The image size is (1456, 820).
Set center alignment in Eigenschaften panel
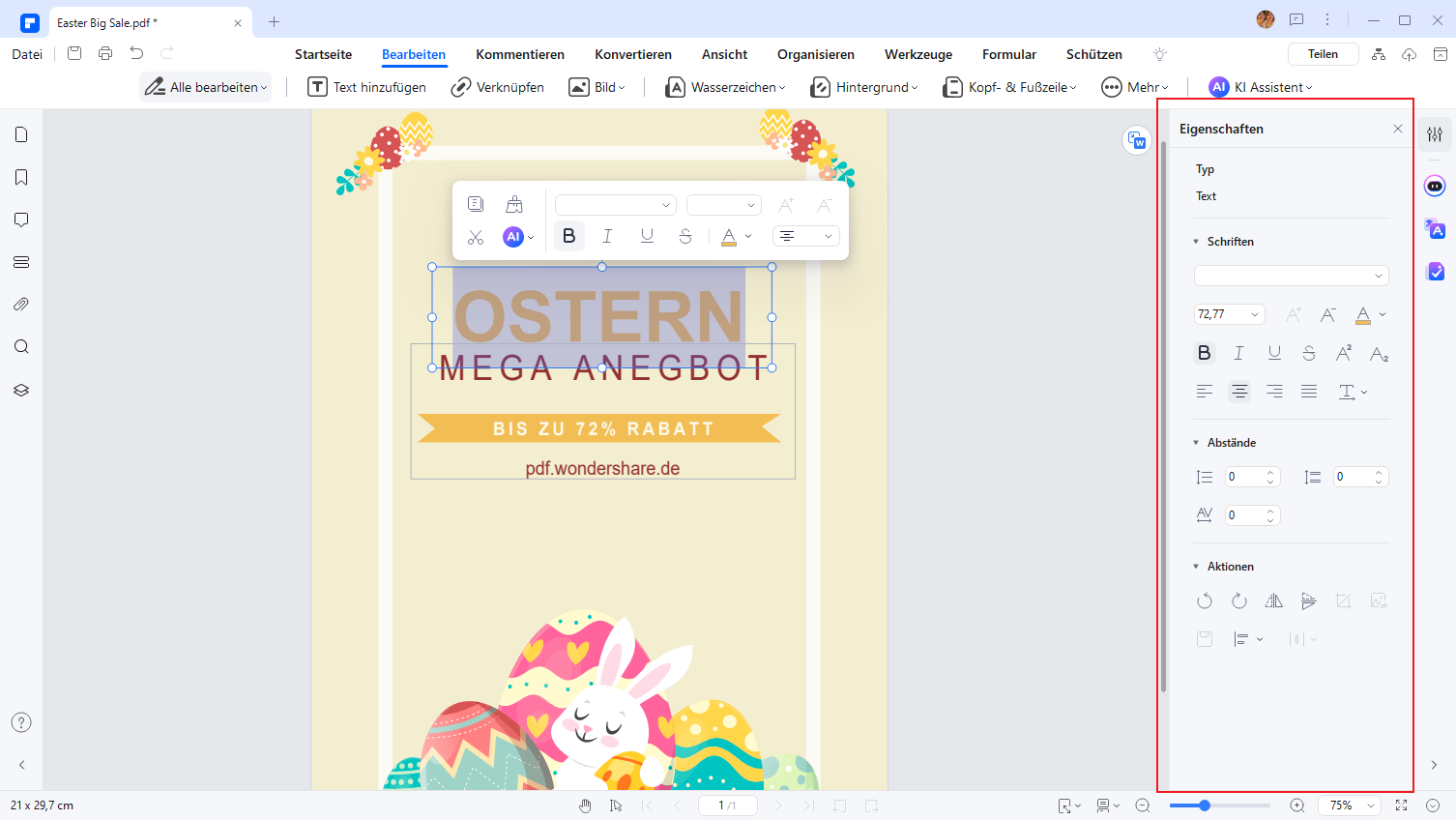1239,392
